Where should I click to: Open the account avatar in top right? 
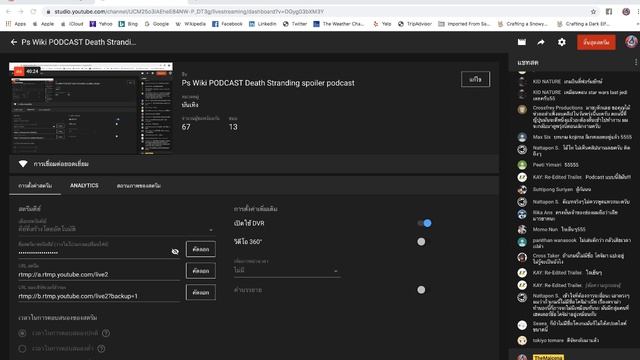click(631, 42)
